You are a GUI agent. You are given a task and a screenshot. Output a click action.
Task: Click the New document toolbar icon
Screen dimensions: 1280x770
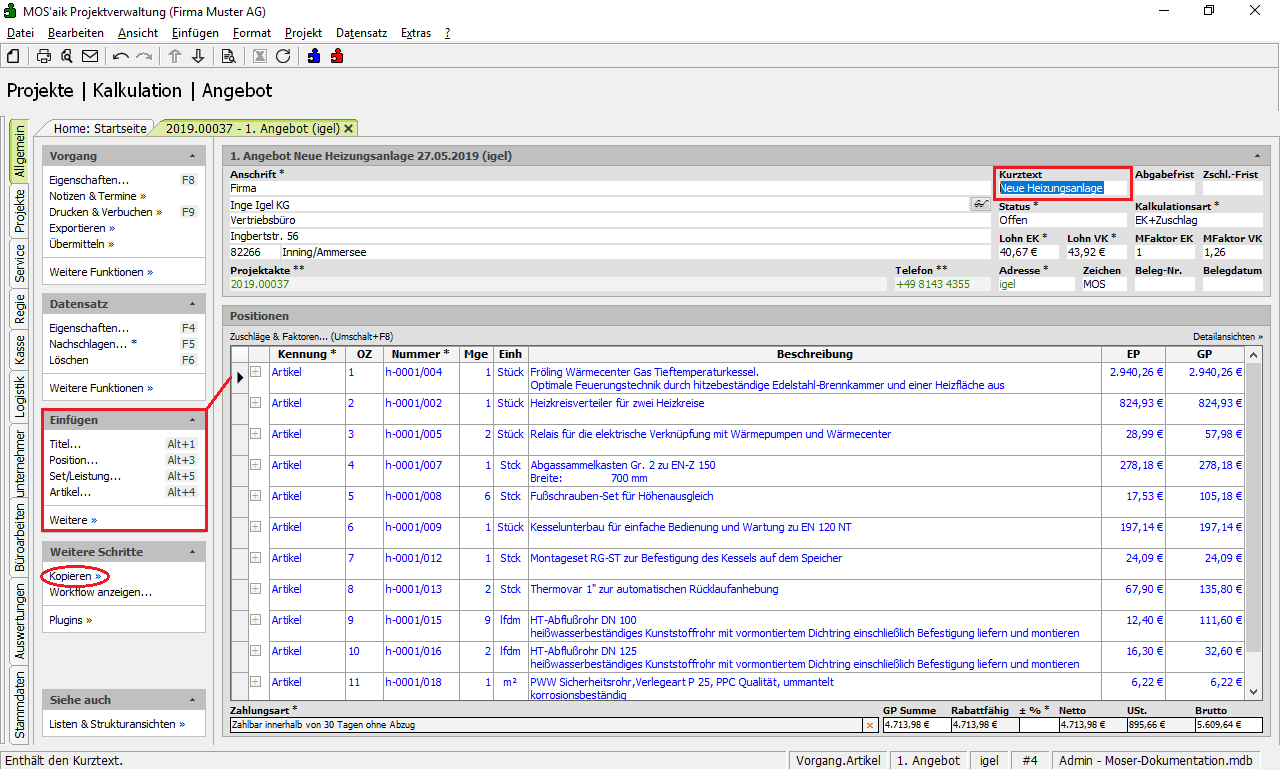(13, 56)
